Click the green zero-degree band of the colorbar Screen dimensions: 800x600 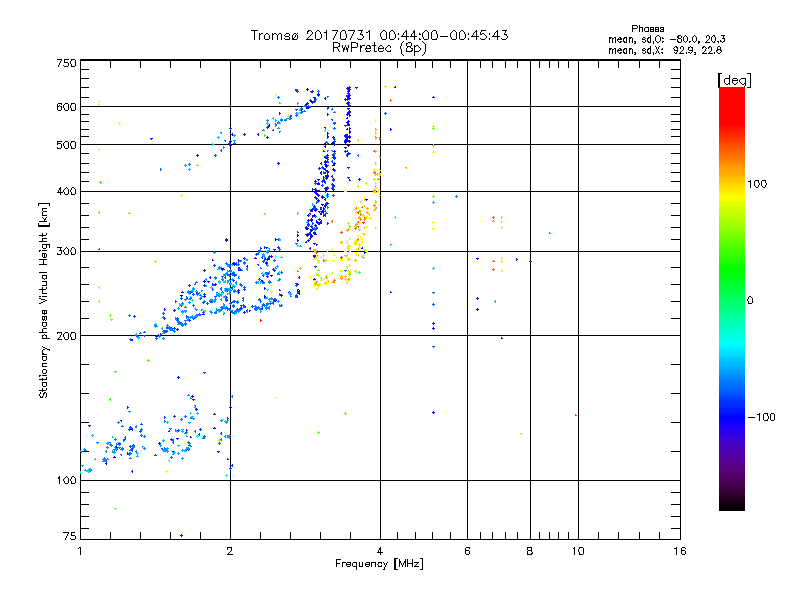[x=732, y=301]
